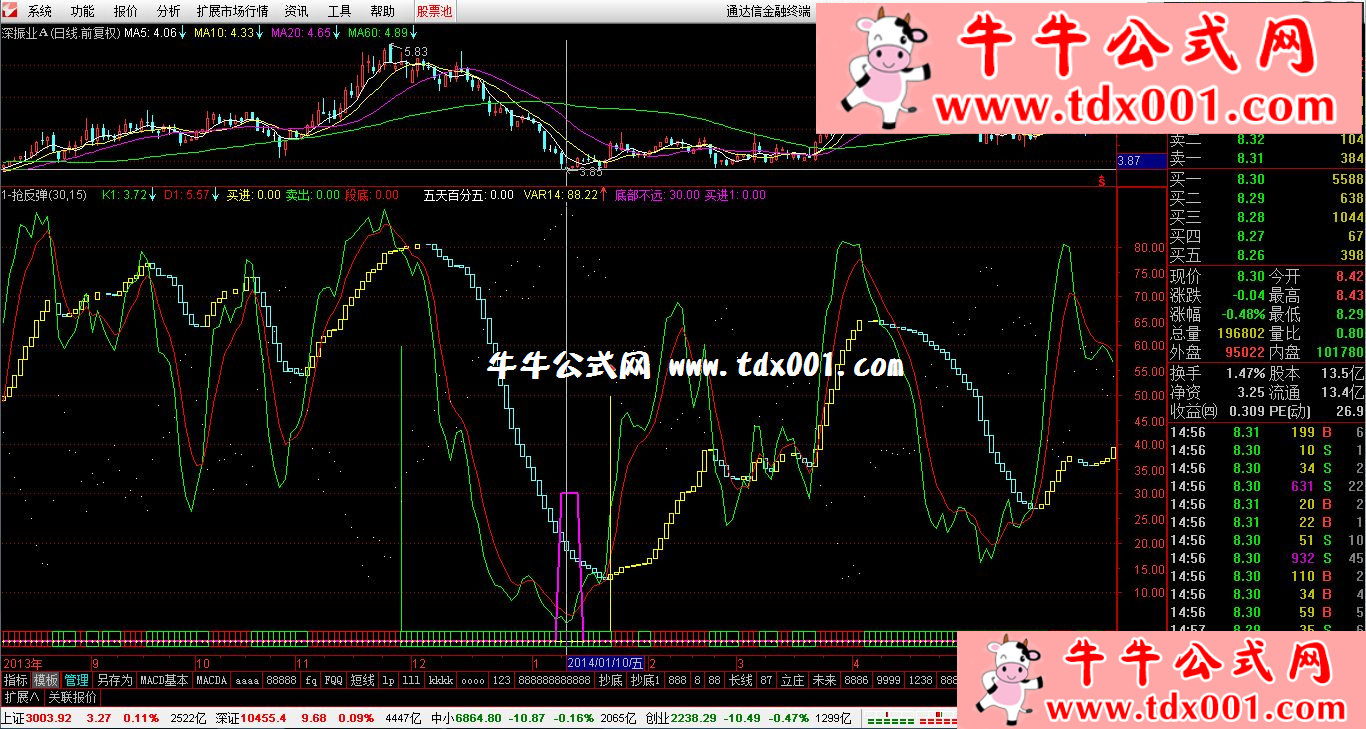The height and width of the screenshot is (729, 1366).
Task: Select the 模板 tab
Action: click(x=47, y=680)
